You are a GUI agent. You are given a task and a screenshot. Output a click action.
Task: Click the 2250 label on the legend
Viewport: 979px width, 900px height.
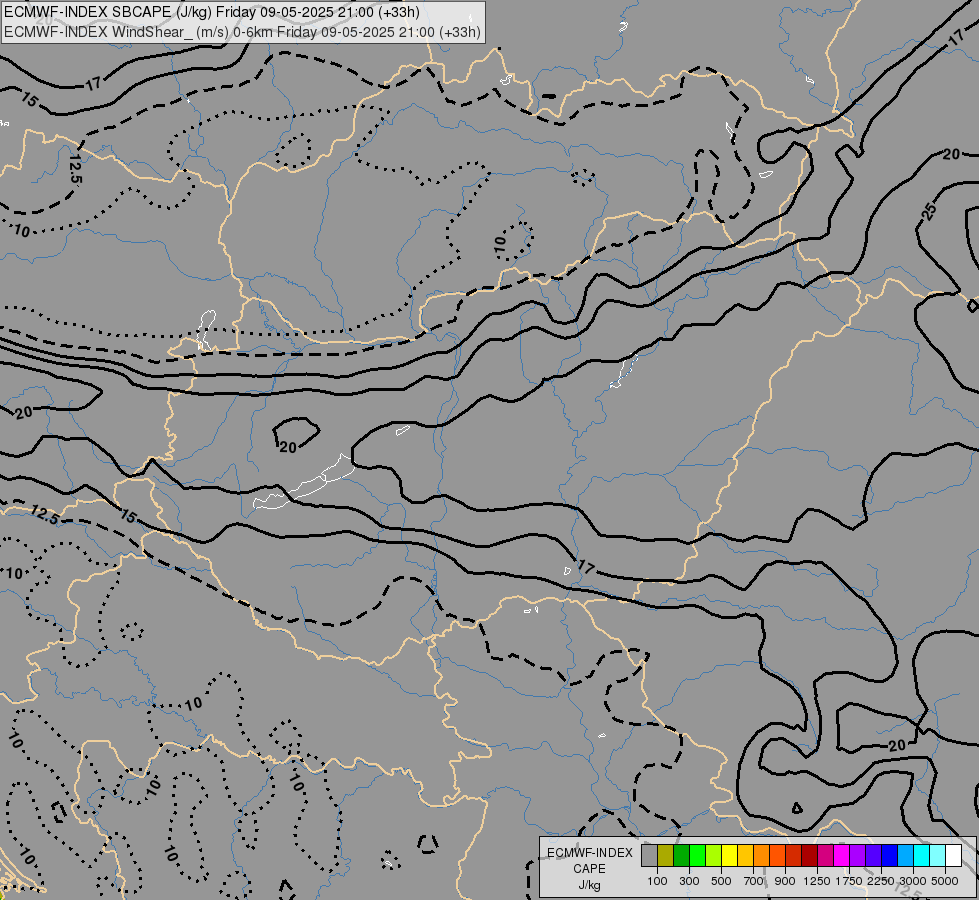pos(881,881)
